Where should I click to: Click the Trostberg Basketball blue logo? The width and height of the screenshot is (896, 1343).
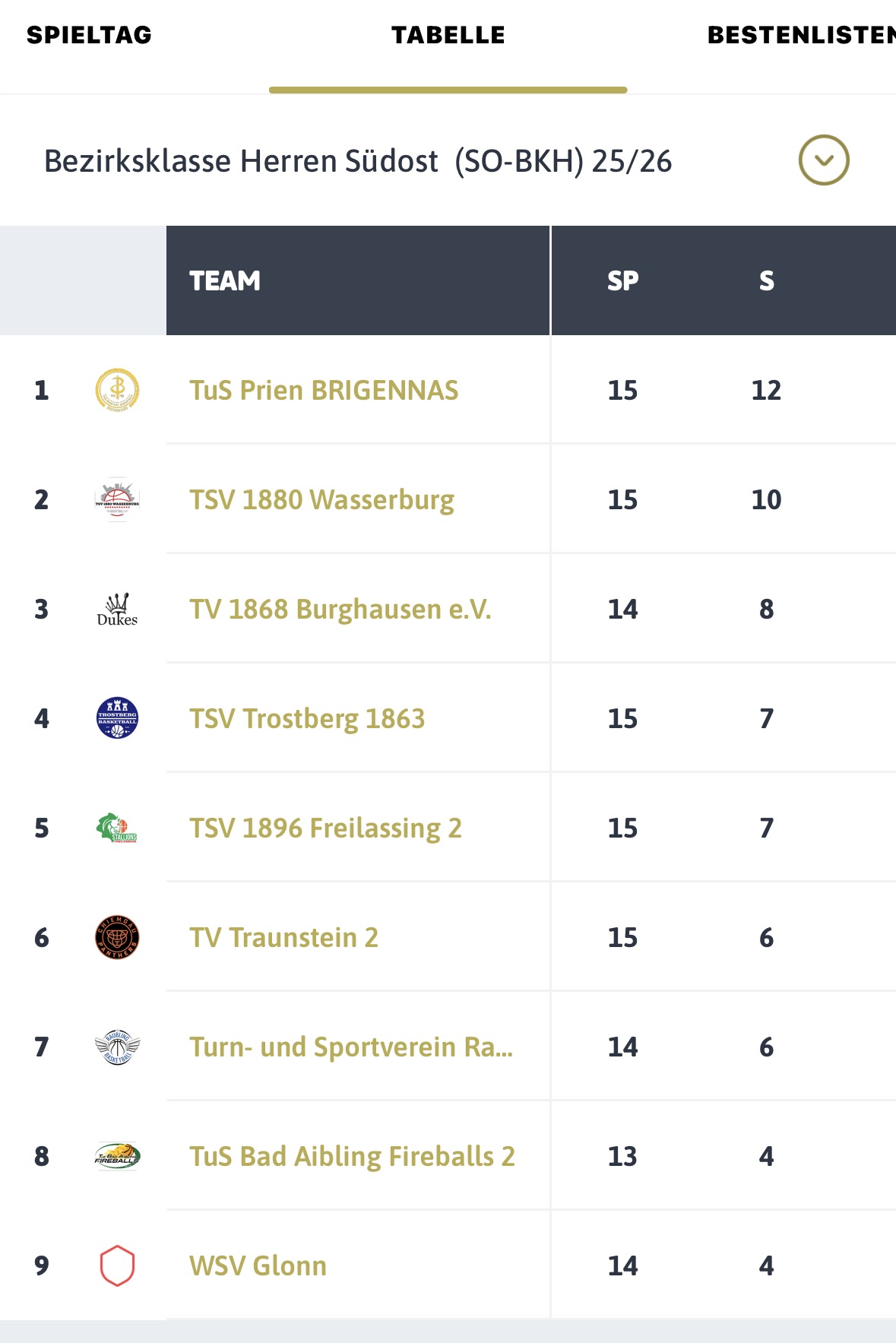pyautogui.click(x=117, y=718)
